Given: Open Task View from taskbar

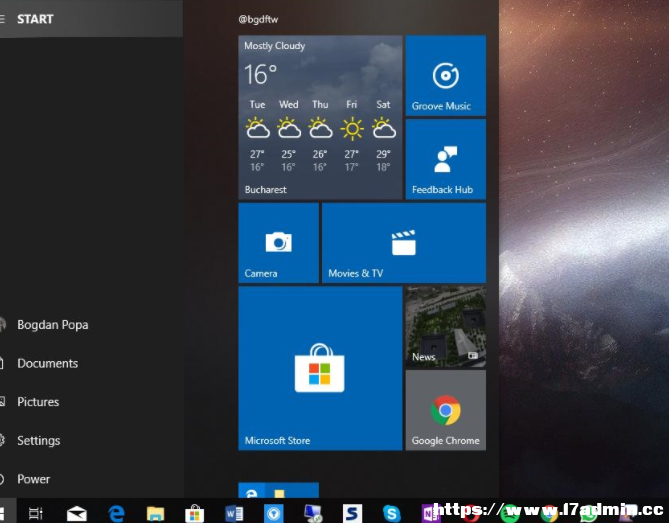Looking at the screenshot, I should tap(35, 513).
